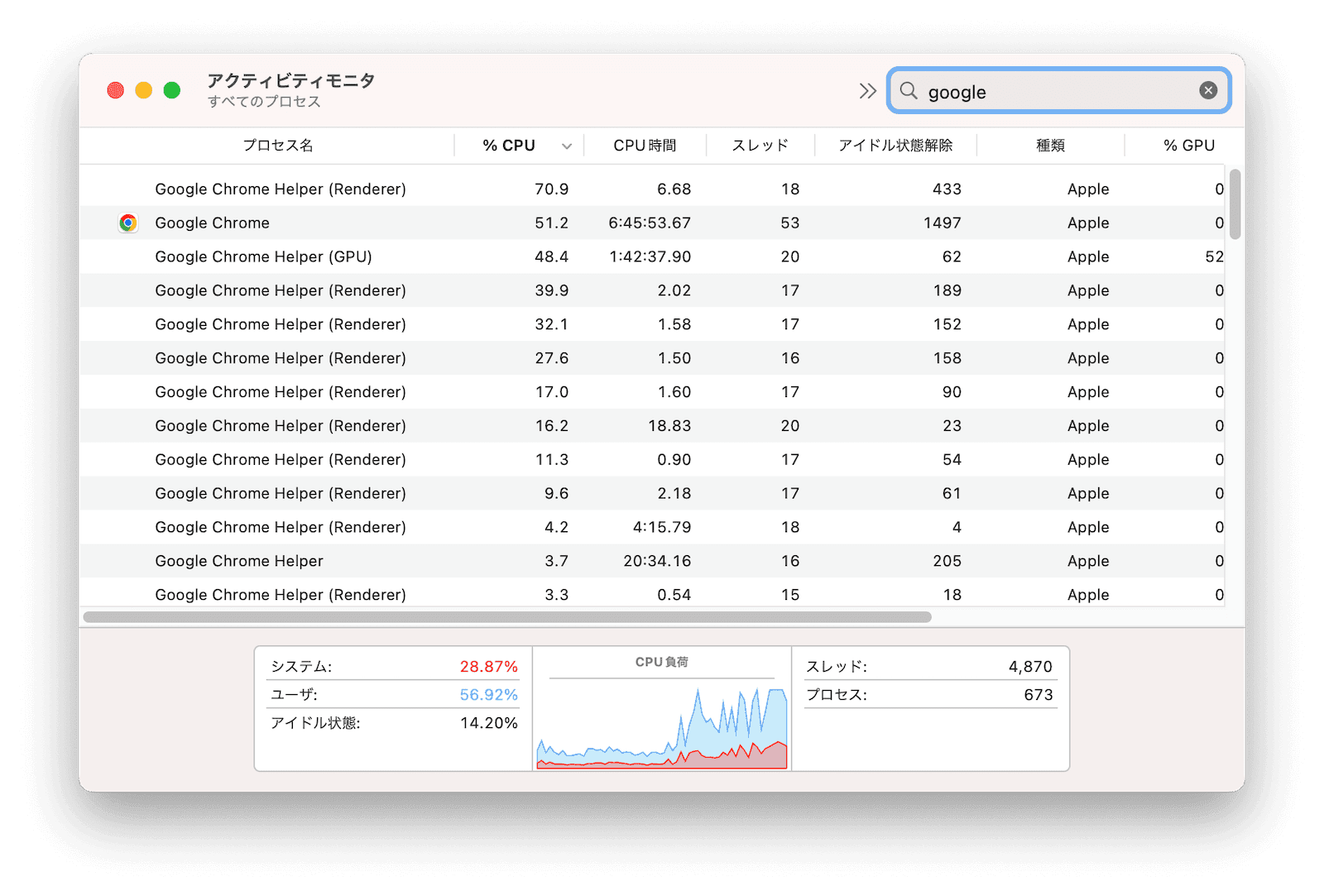1324x896 pixels.
Task: Select Renderer row with 11.3 CPU
Action: point(652,460)
